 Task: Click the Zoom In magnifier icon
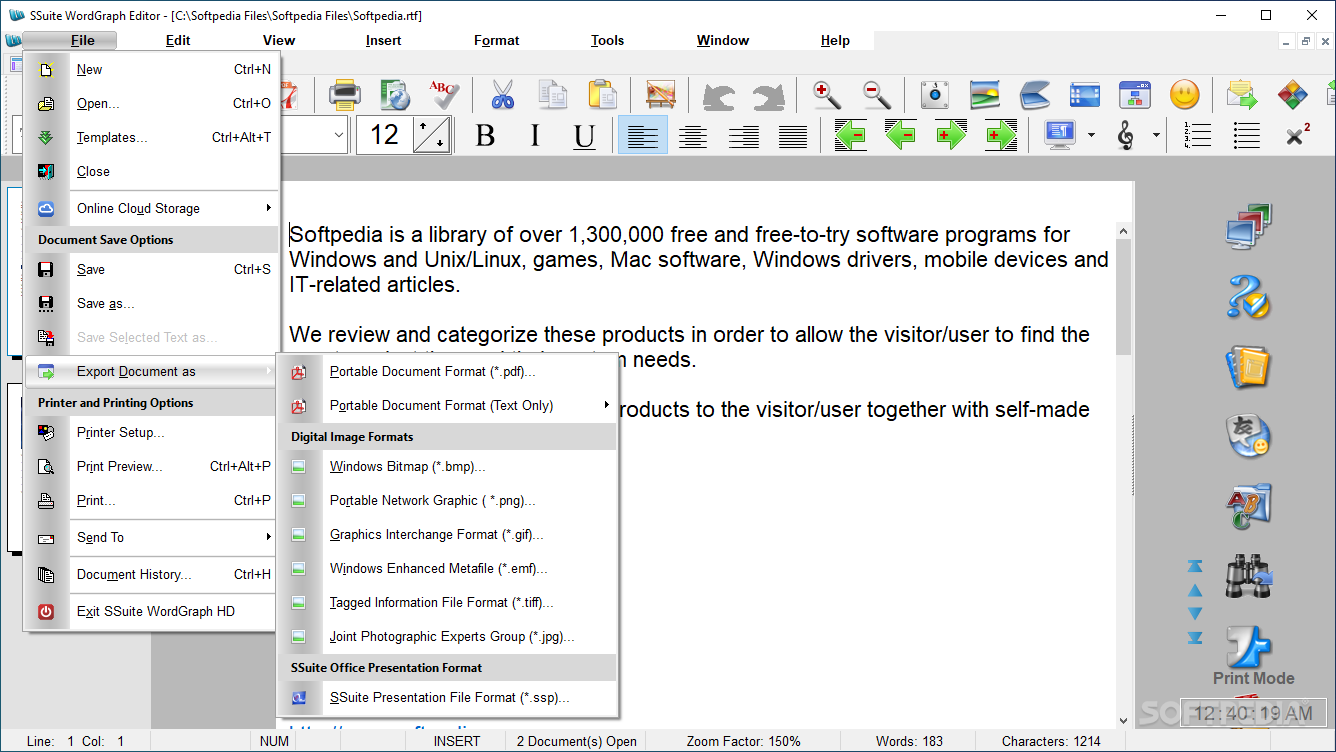pos(827,95)
